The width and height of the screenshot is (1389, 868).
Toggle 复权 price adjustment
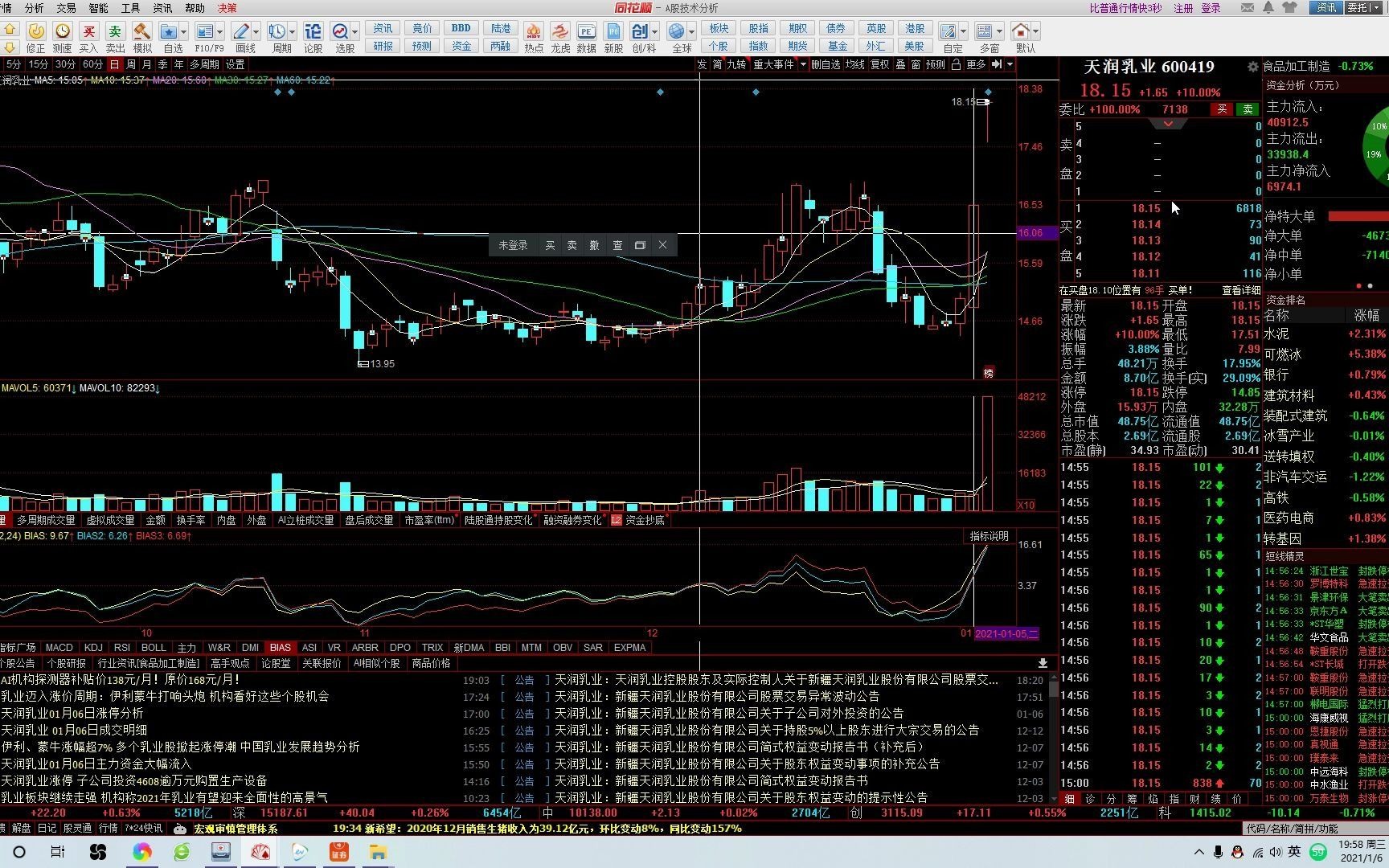pyautogui.click(x=880, y=64)
